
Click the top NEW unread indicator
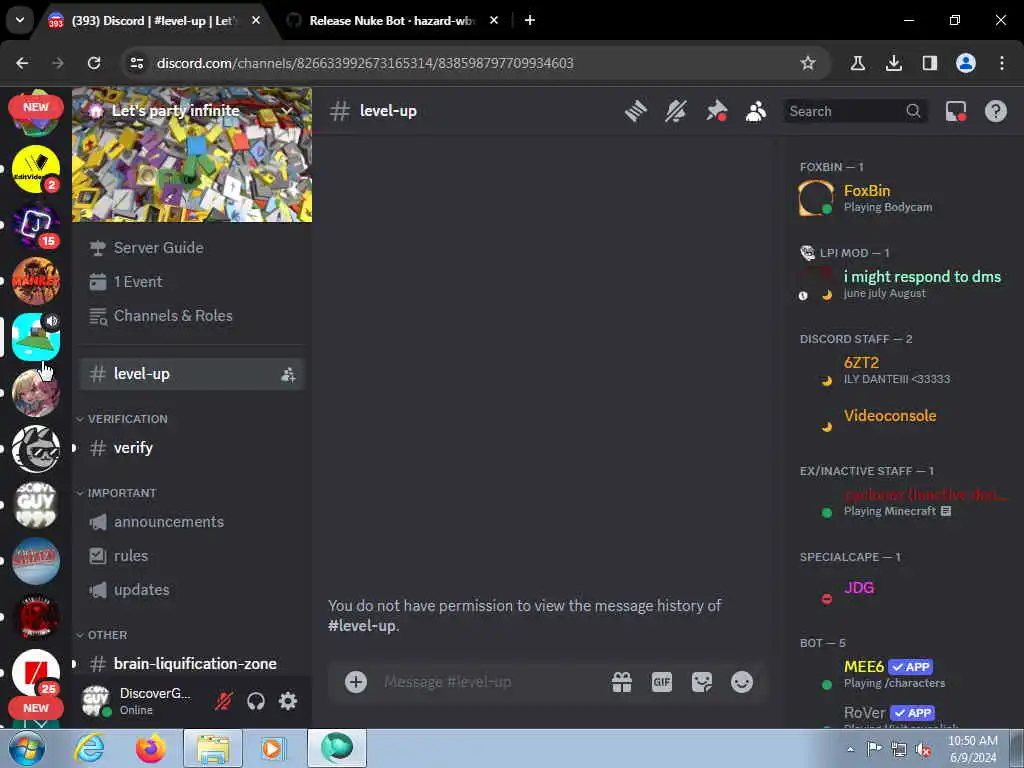(36, 107)
